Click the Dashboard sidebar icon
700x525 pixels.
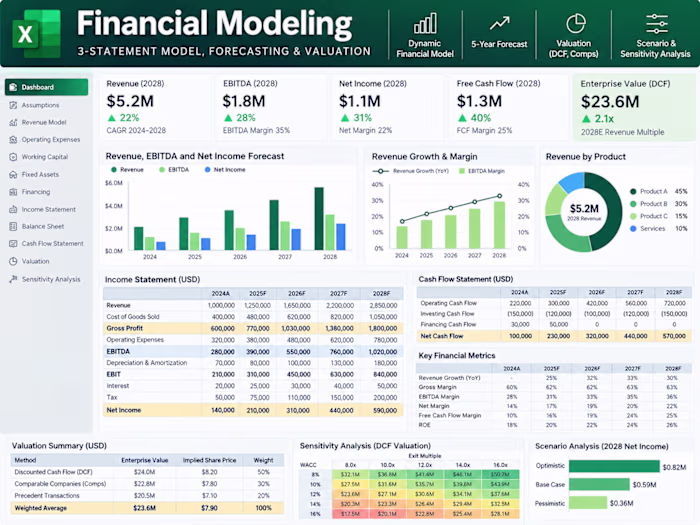pyautogui.click(x=13, y=87)
